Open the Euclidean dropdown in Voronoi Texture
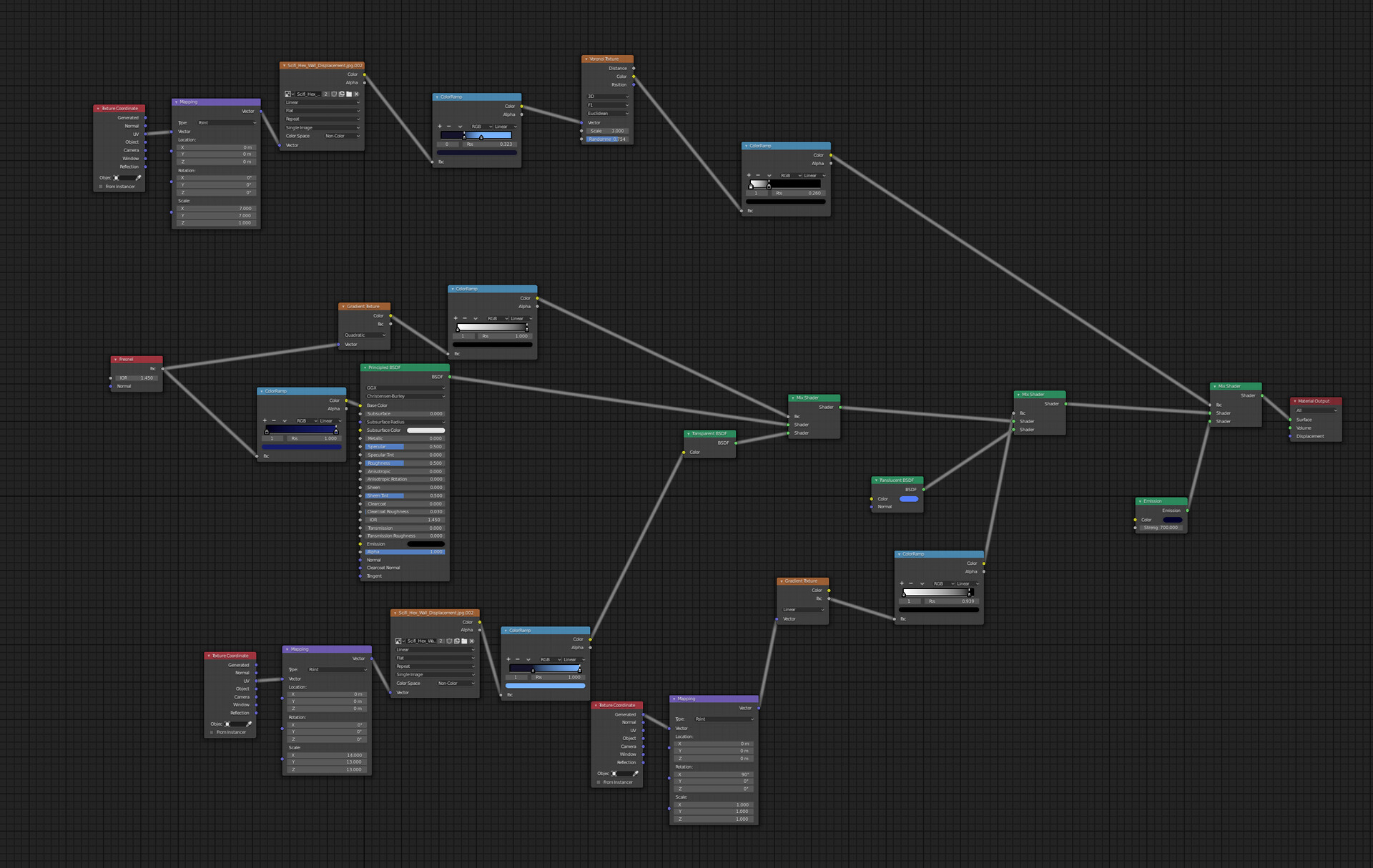1373x868 pixels. tap(607, 114)
